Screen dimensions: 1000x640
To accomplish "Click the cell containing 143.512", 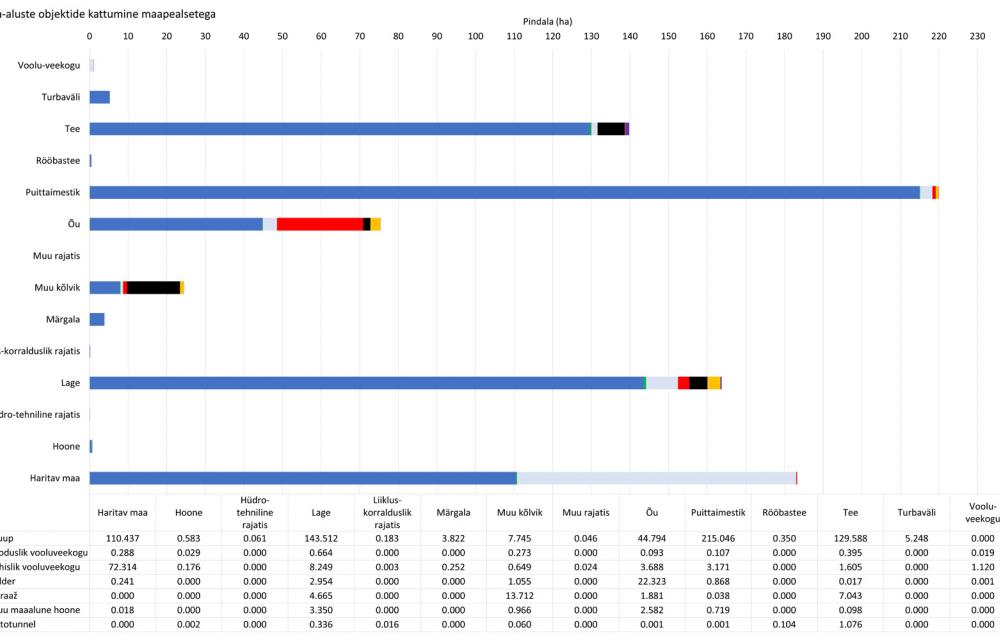I will click(x=321, y=539).
